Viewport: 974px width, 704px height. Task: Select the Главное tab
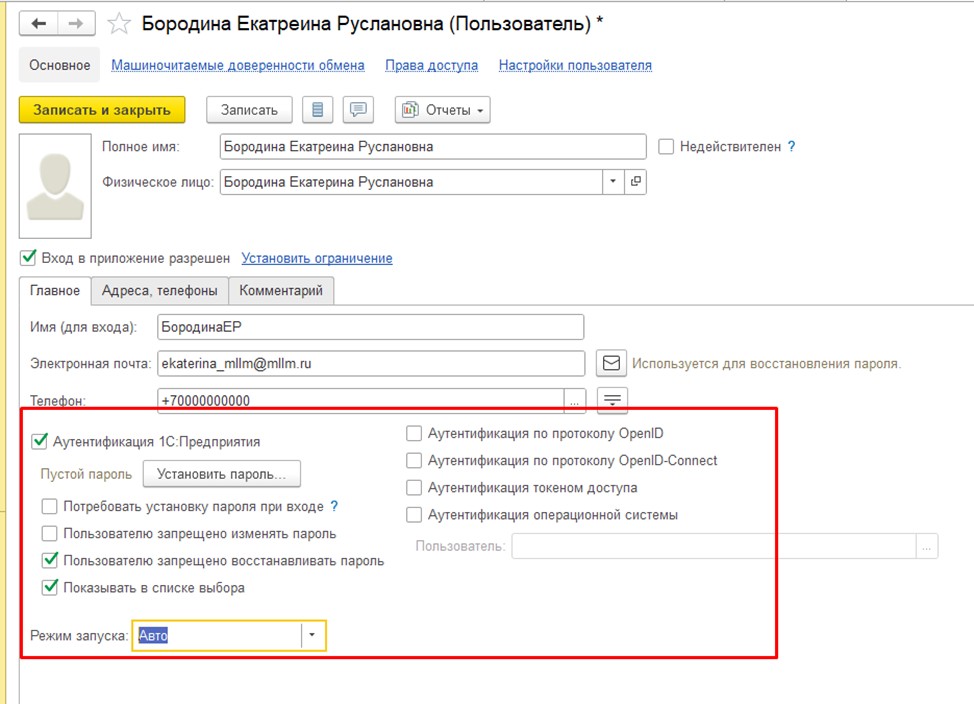coord(55,290)
